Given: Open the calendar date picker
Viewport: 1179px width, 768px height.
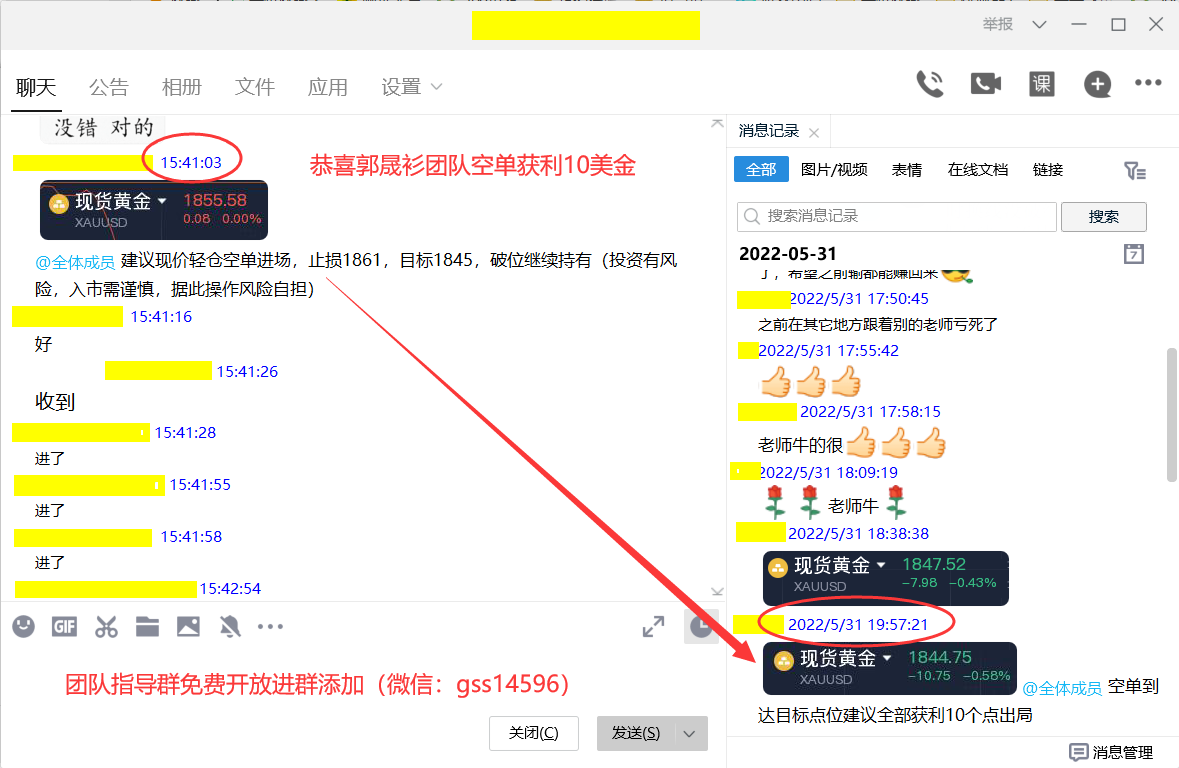Looking at the screenshot, I should click(x=1134, y=253).
